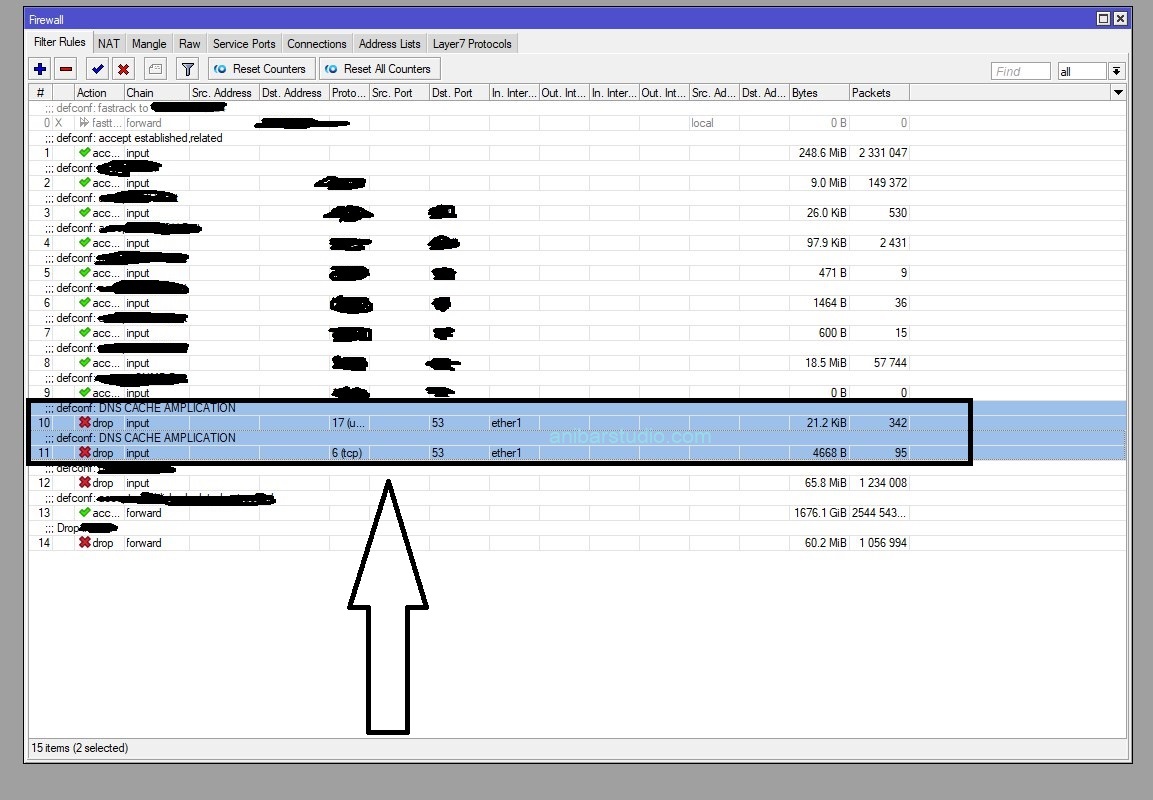Open the column selector dropdown arrow
Screen dimensions: 1153x800
point(1118,93)
